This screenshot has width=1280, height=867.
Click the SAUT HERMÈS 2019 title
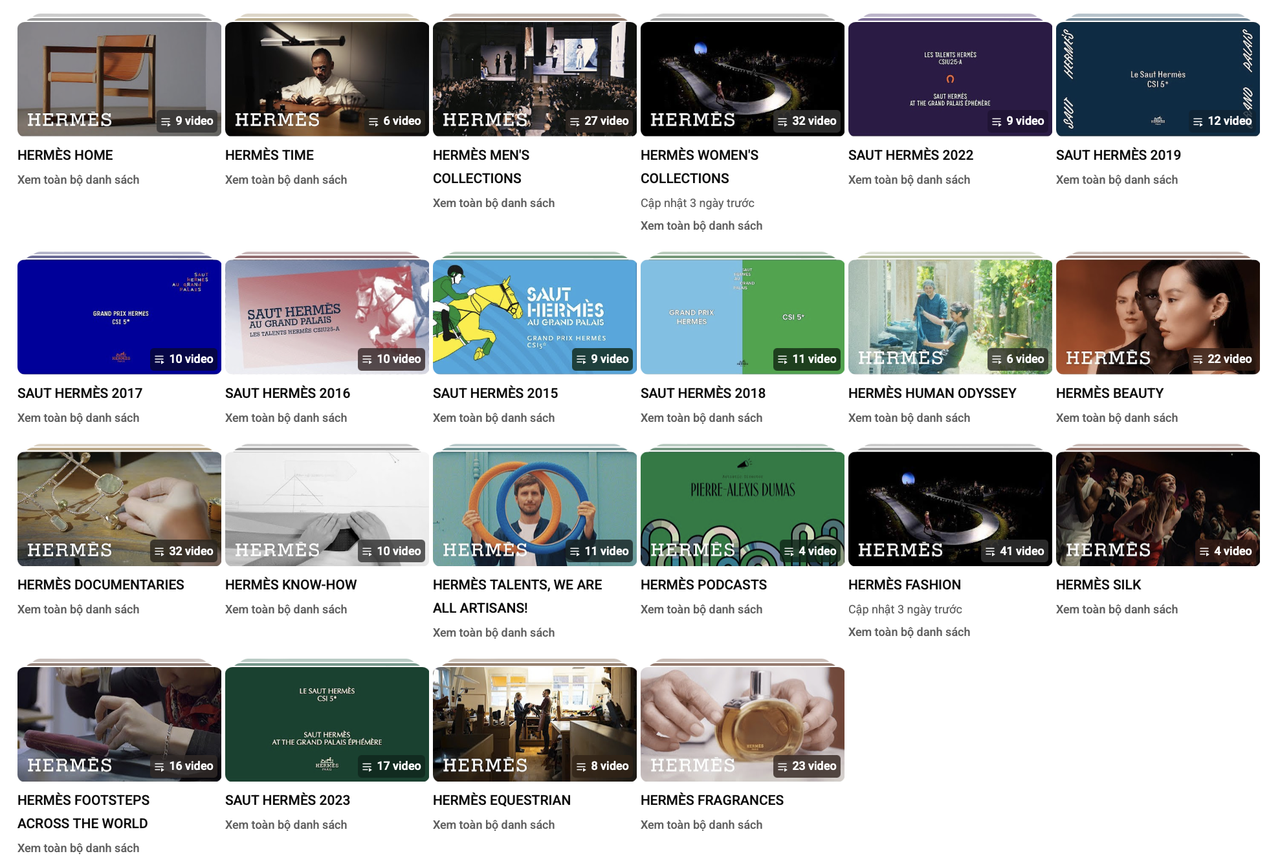[x=1118, y=155]
